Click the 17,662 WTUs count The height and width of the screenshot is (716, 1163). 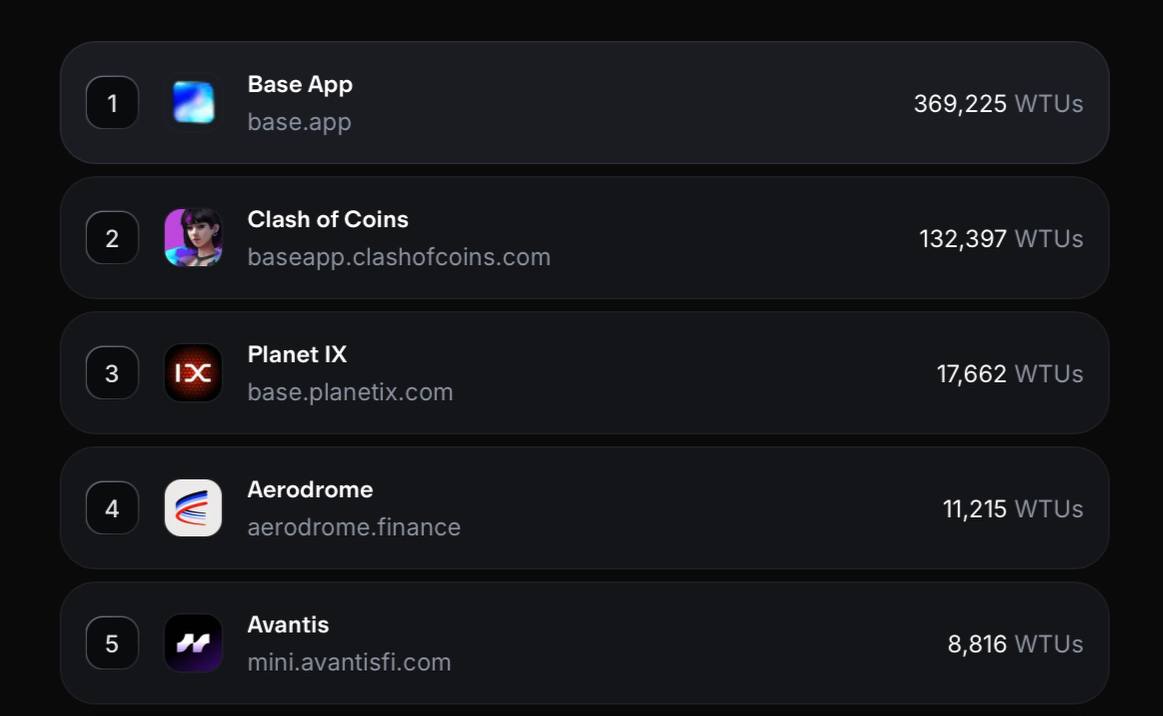tap(1009, 374)
